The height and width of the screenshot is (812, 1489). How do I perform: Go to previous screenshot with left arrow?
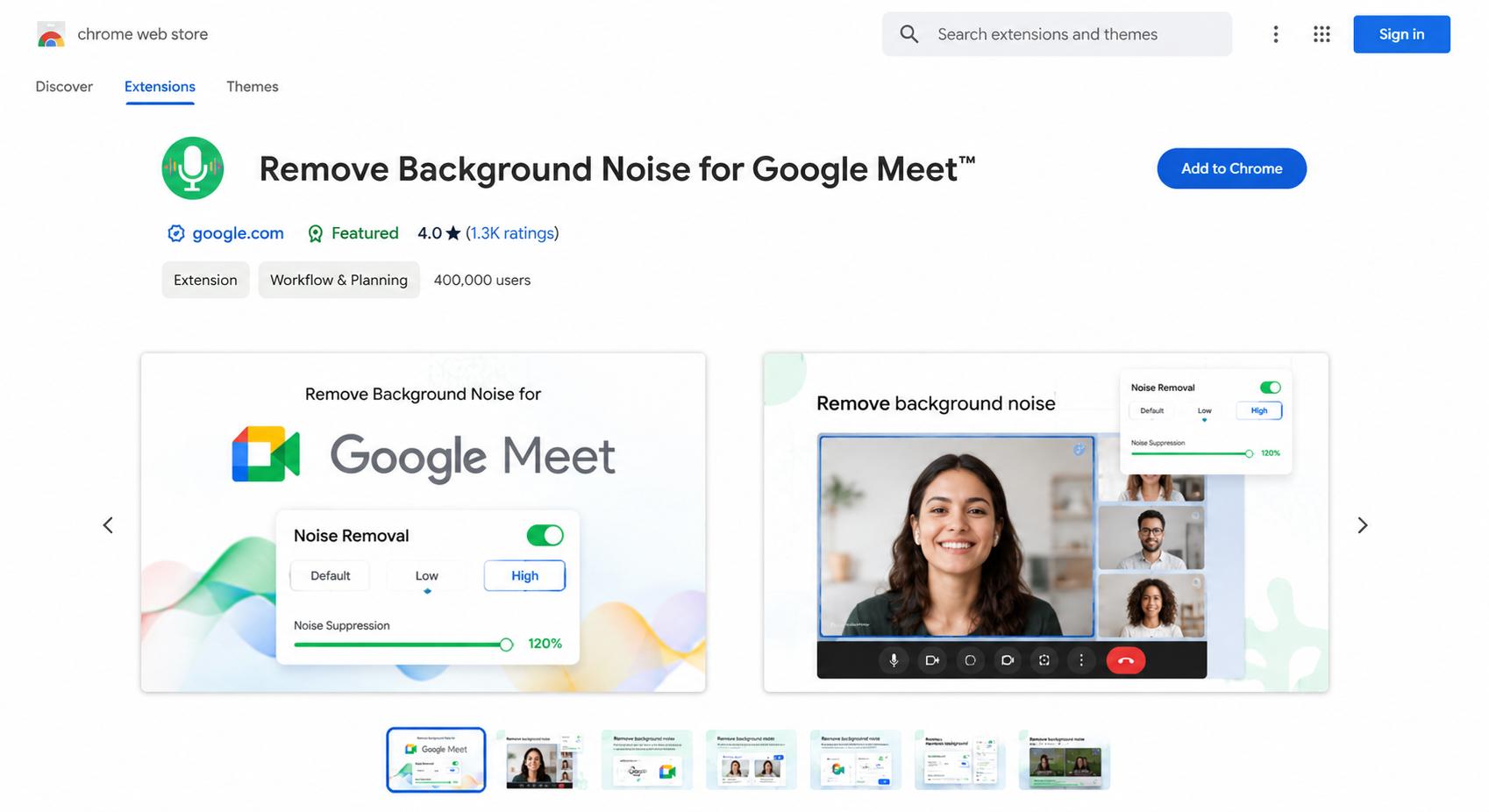point(108,525)
